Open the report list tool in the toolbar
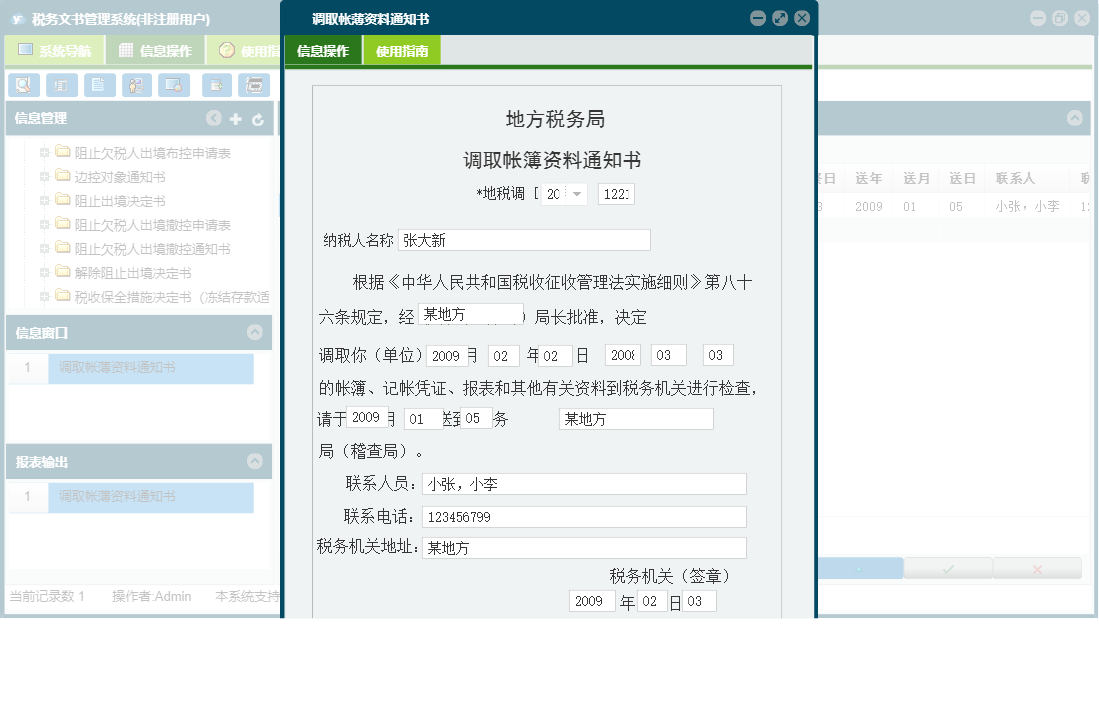1099x705 pixels. (61, 85)
